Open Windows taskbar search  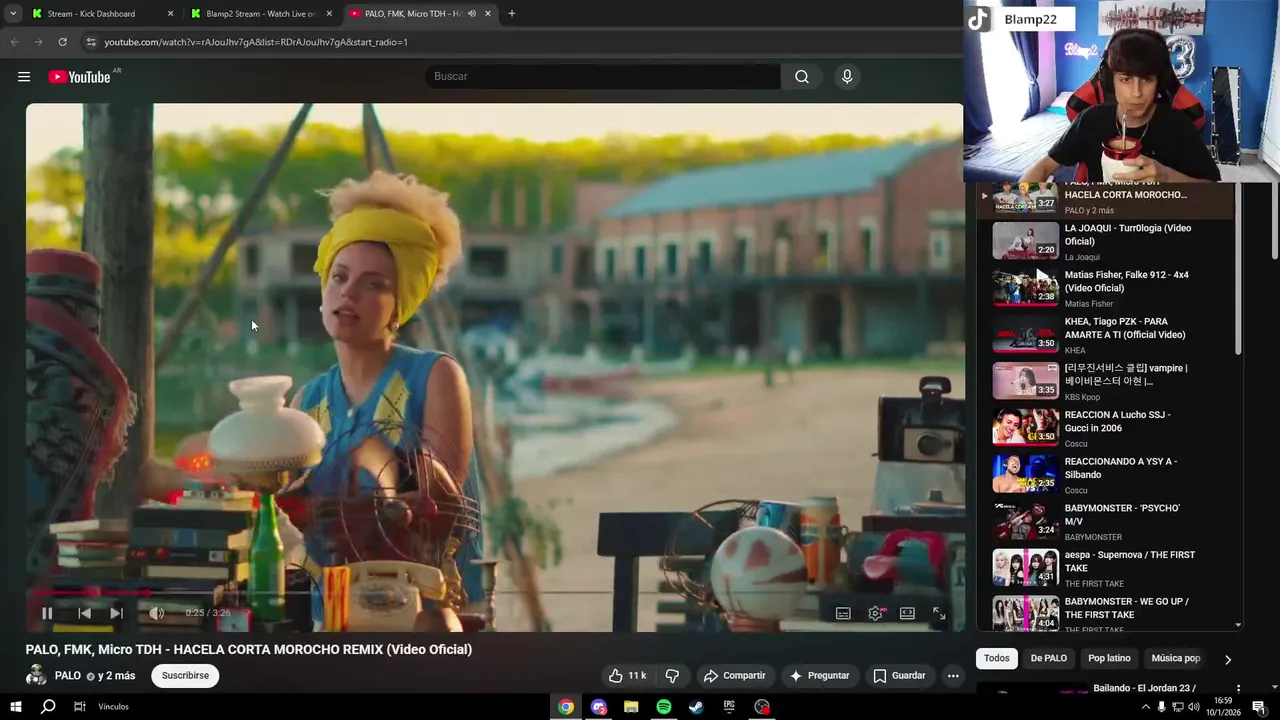48,707
